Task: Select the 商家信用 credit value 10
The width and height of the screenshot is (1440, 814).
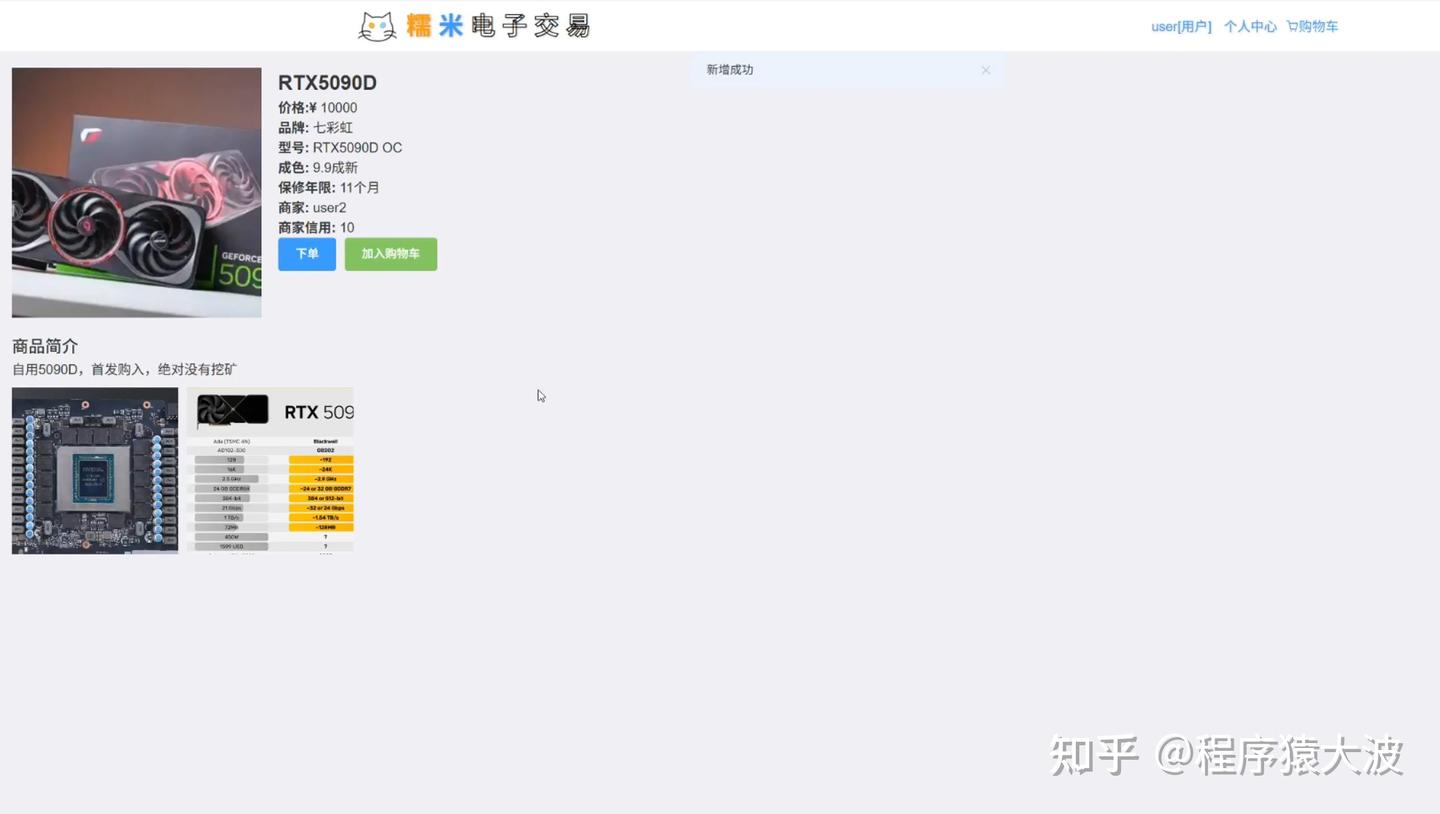Action: point(347,228)
